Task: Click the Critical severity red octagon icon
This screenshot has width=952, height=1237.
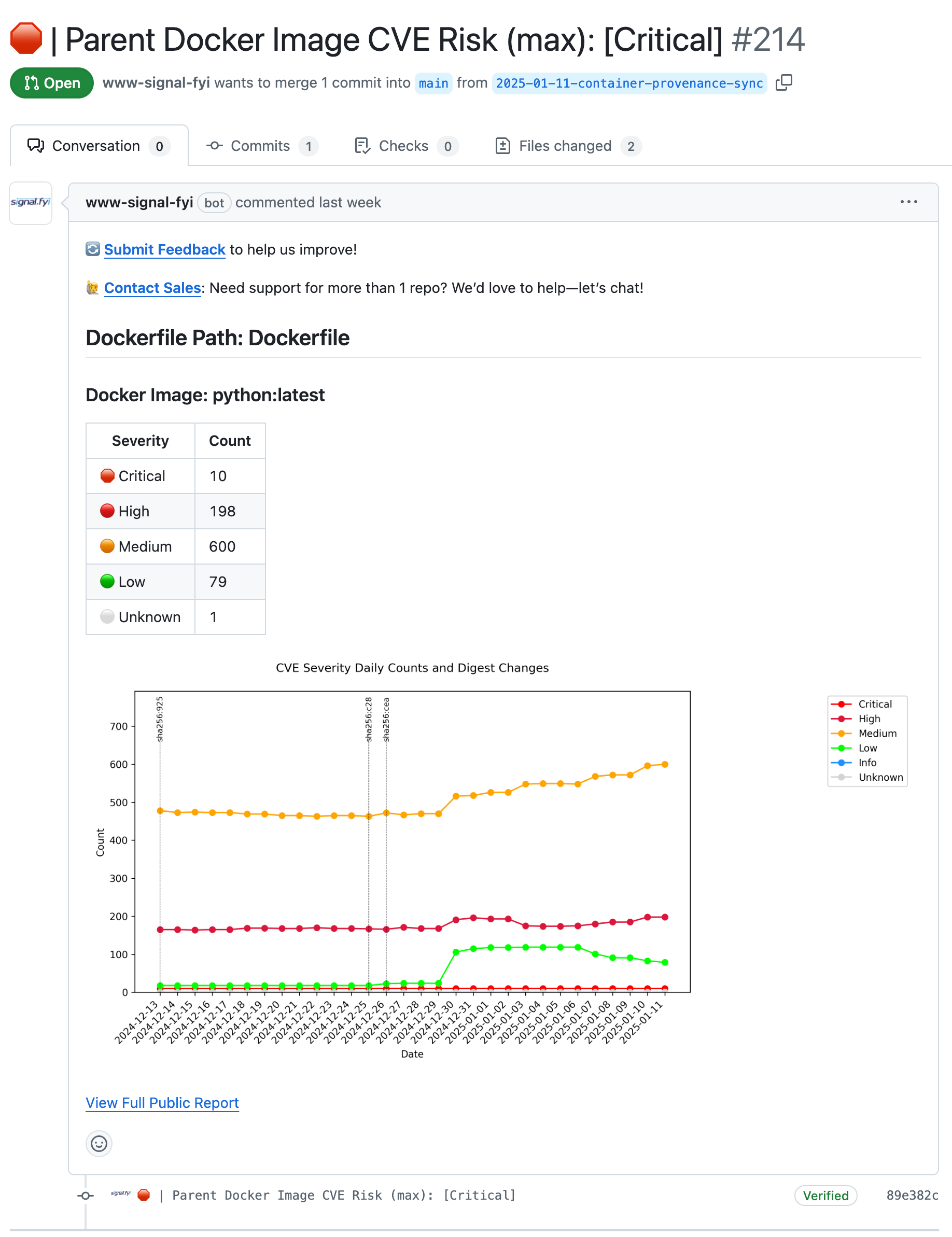Action: tap(108, 476)
